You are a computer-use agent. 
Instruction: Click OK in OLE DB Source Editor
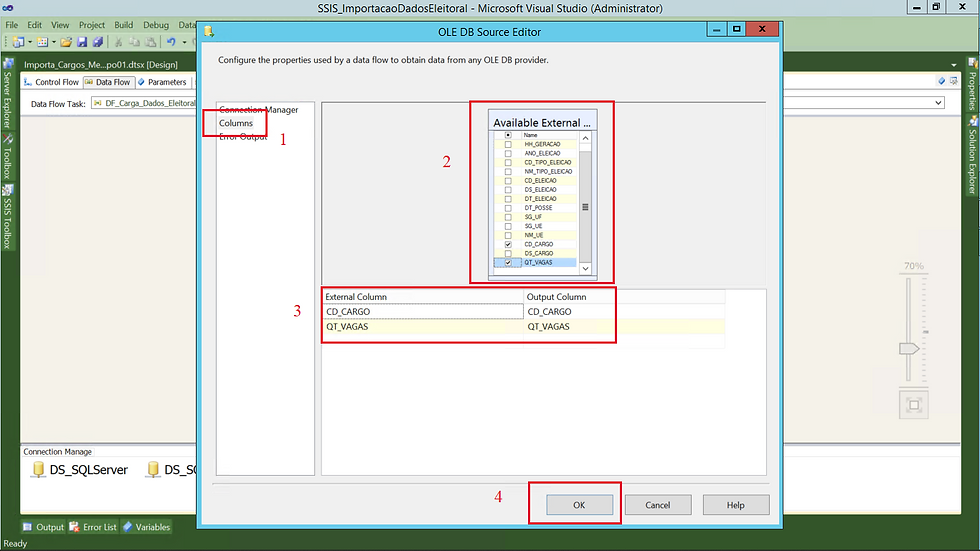[x=579, y=505]
